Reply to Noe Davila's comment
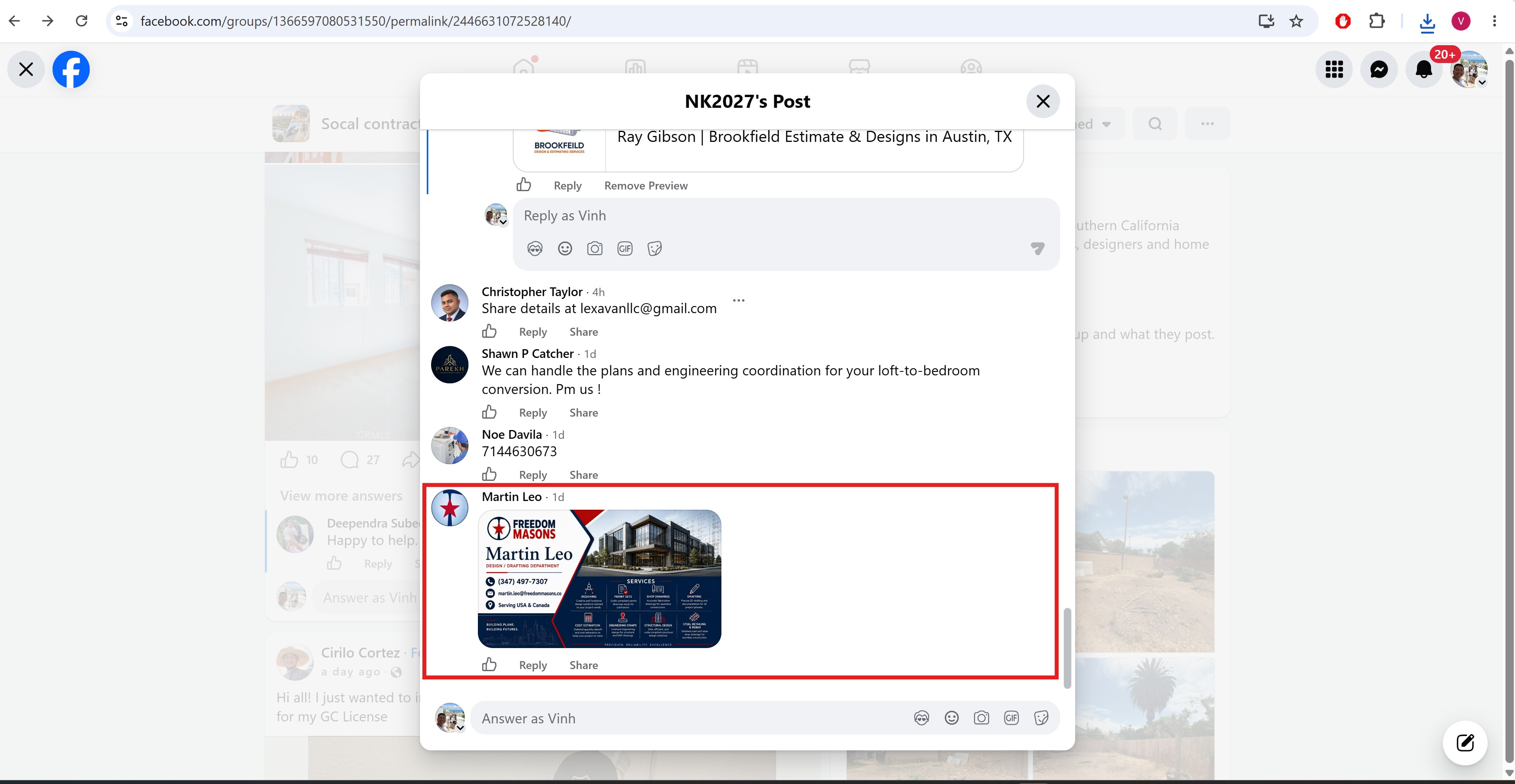The height and width of the screenshot is (784, 1515). [533, 475]
